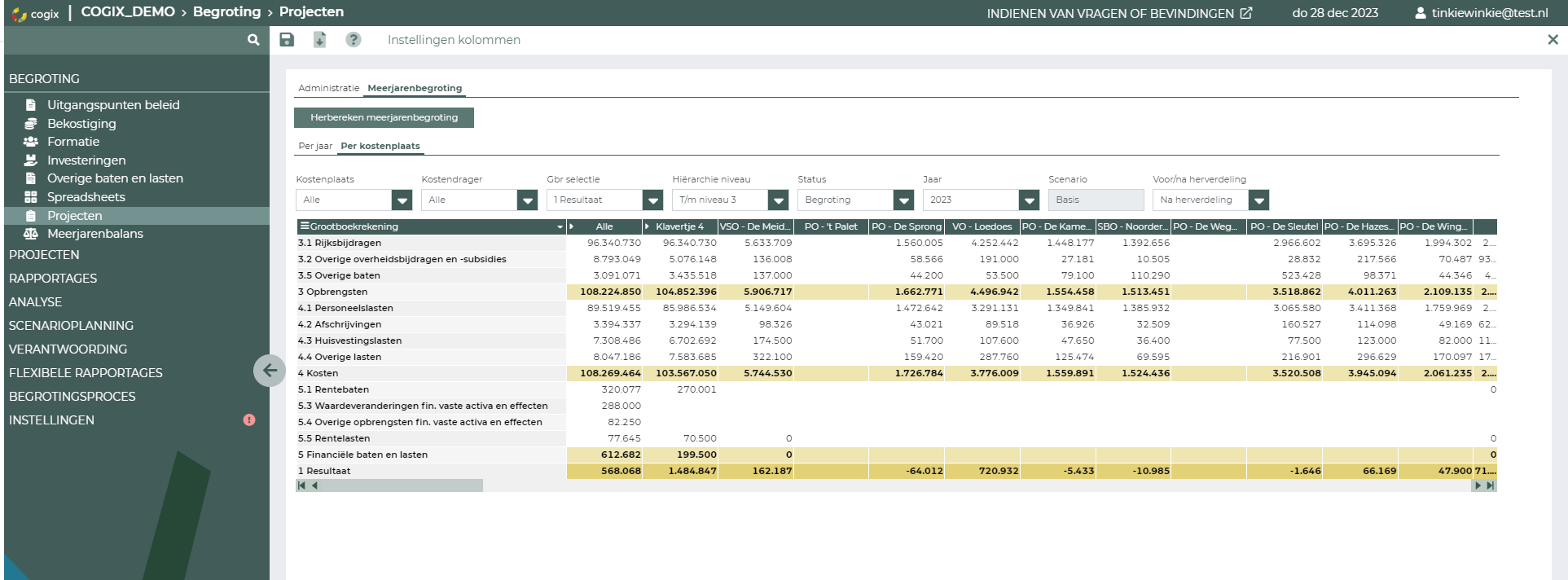The height and width of the screenshot is (580, 1568).
Task: Click external link icon after INDIENEN VAN VRAGEN
Action: point(1246,13)
